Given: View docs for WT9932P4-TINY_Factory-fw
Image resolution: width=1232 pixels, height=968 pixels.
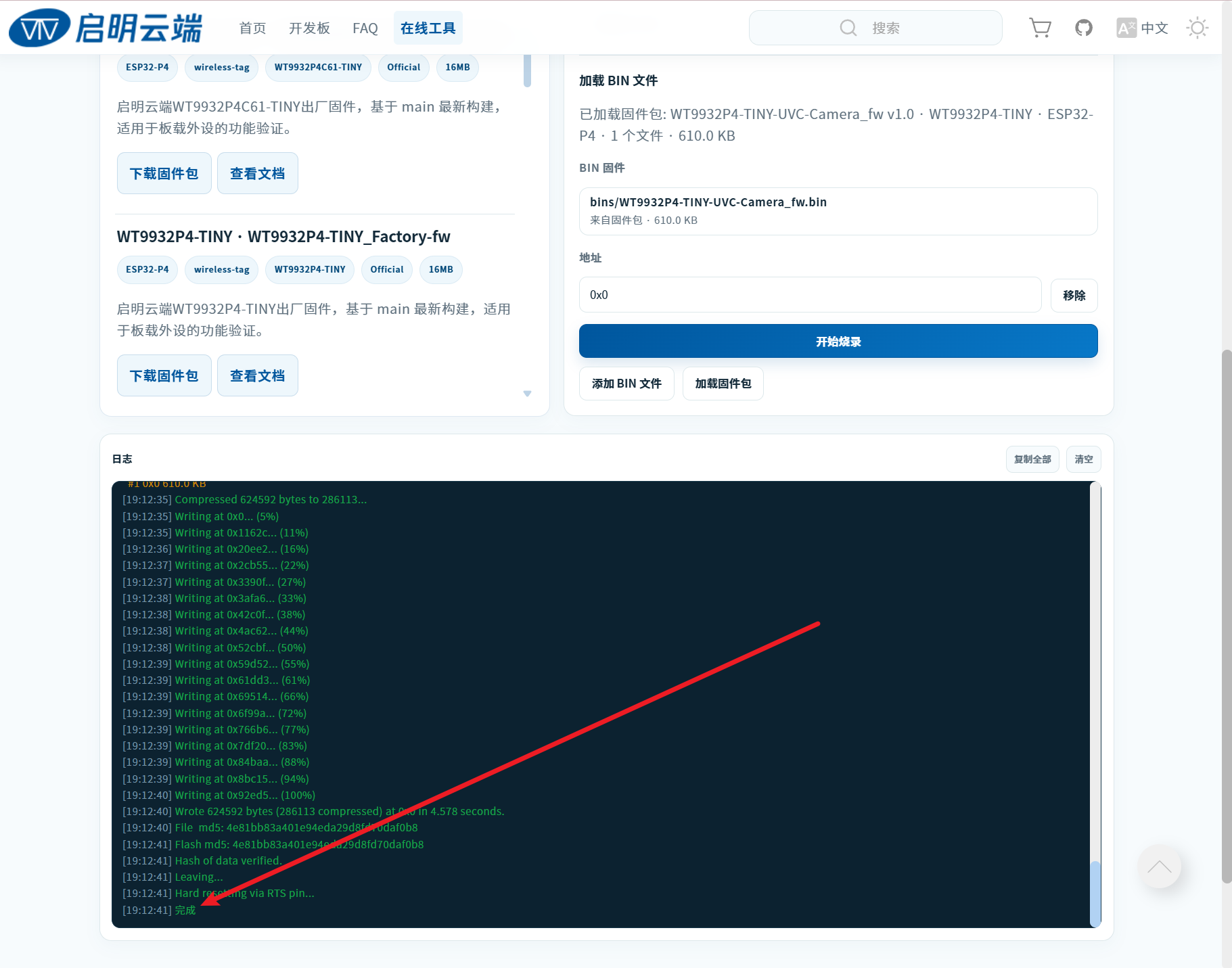Looking at the screenshot, I should (258, 375).
